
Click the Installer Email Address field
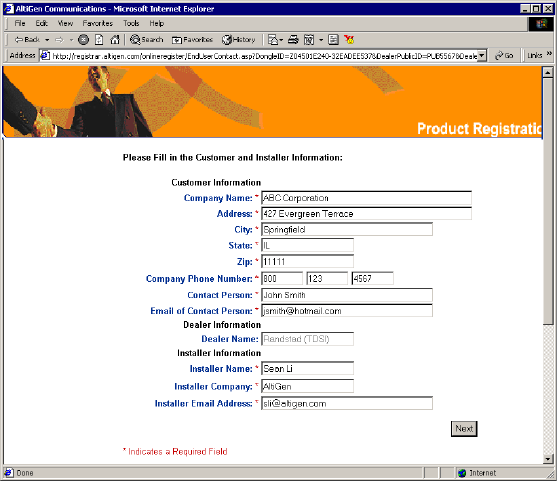(347, 404)
